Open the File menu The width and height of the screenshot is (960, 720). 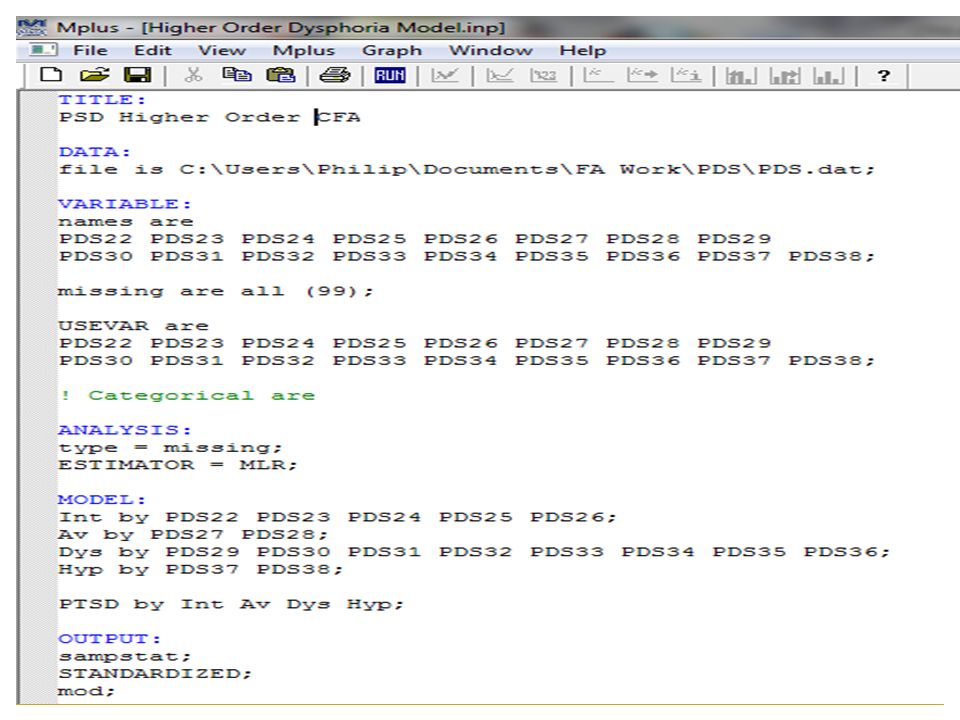pos(90,50)
